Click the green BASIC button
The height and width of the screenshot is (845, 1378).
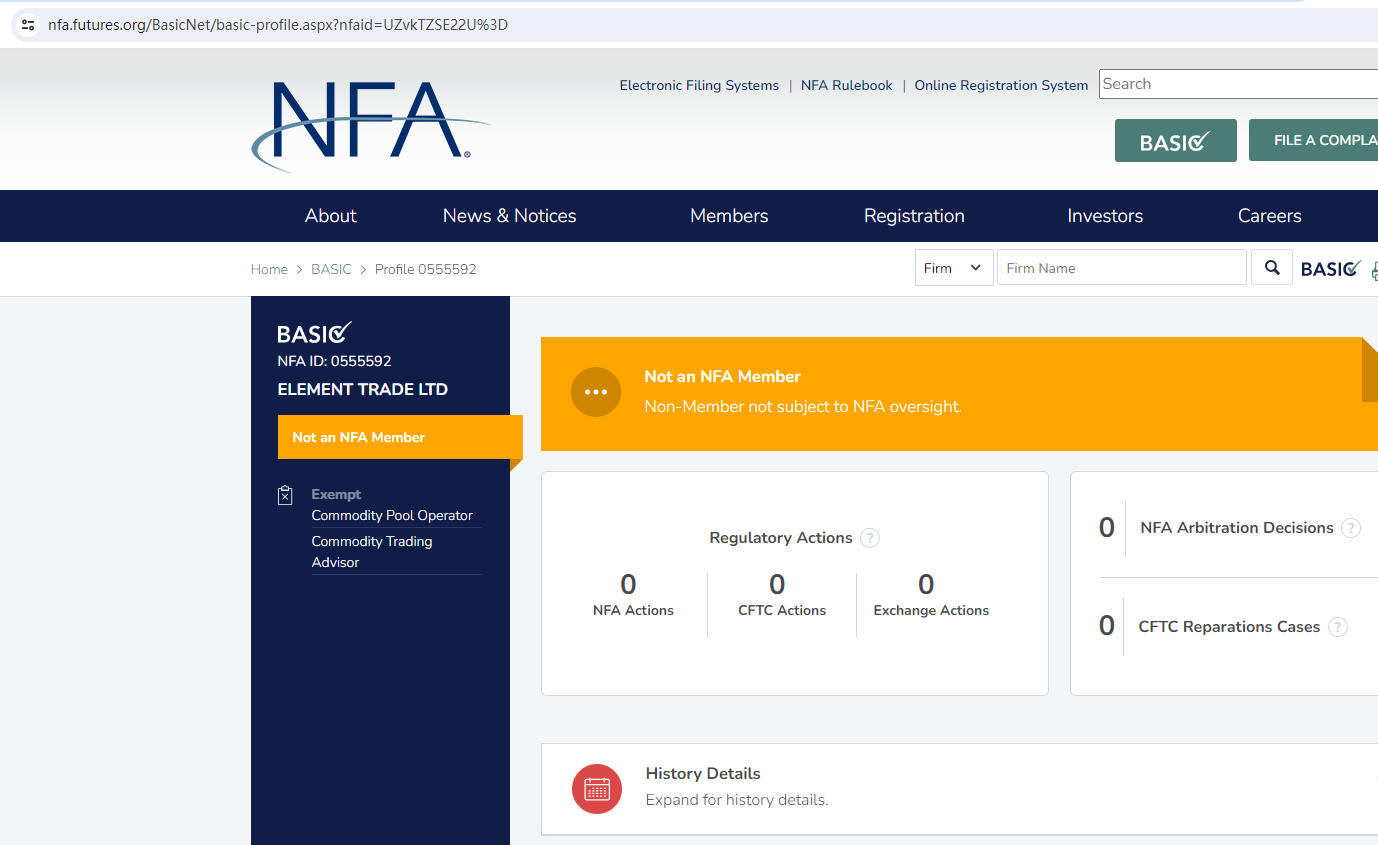1175,141
